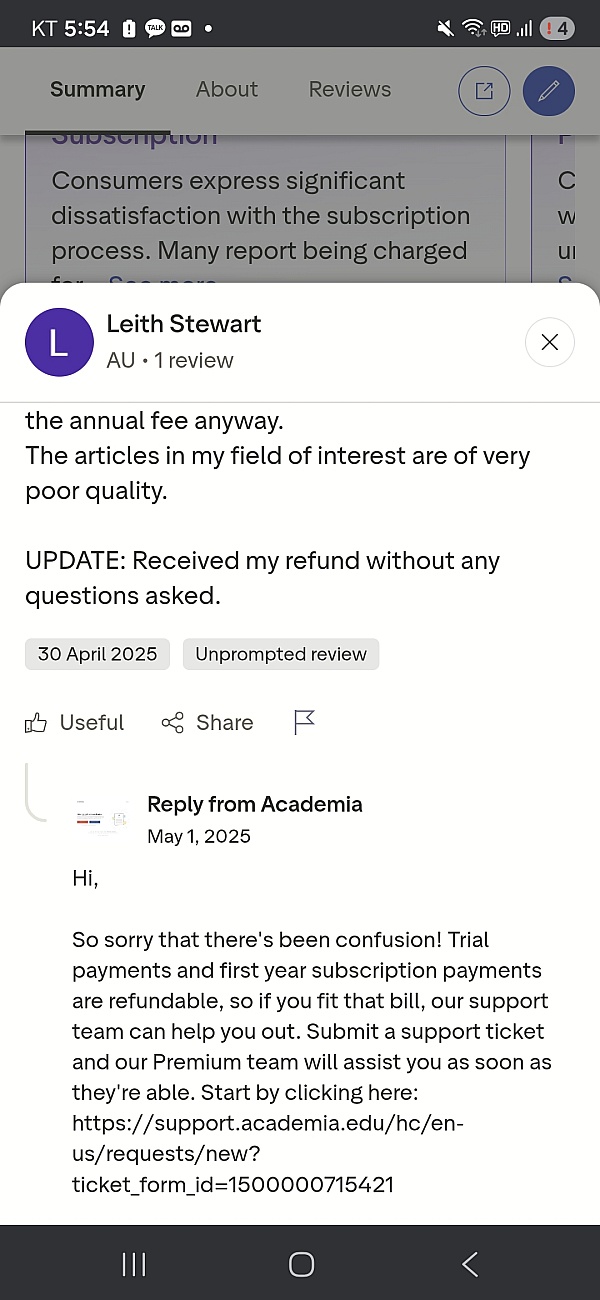Tap the Unprompted review label
The image size is (600, 1300).
pos(281,654)
